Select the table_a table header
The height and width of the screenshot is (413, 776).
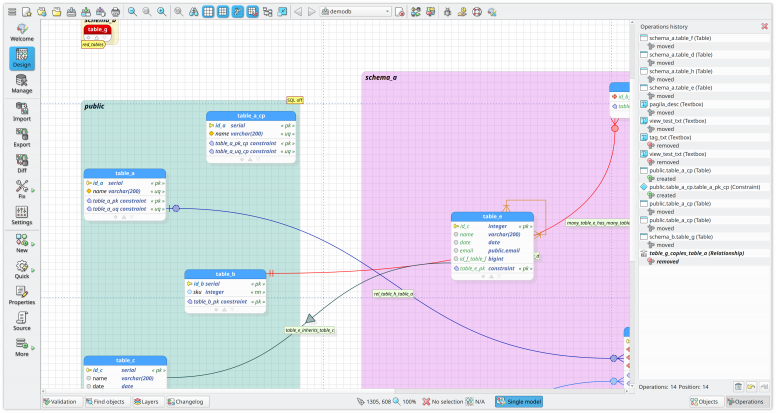point(125,173)
